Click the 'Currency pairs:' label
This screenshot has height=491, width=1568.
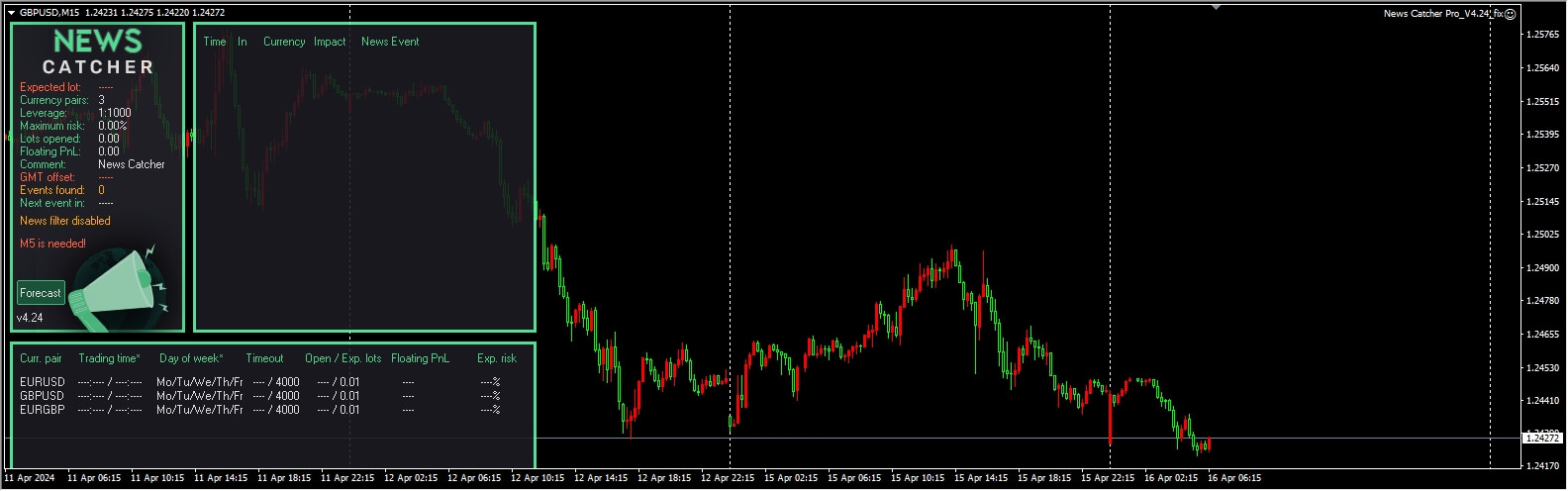[x=54, y=100]
